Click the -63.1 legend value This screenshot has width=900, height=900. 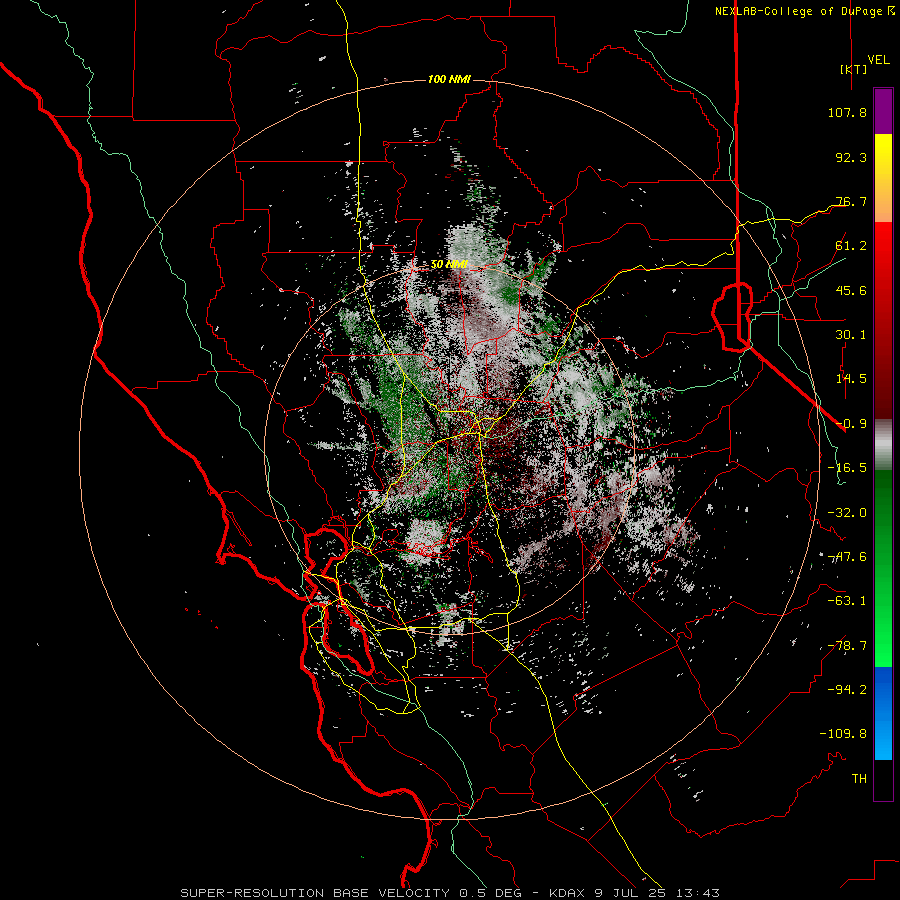847,601
